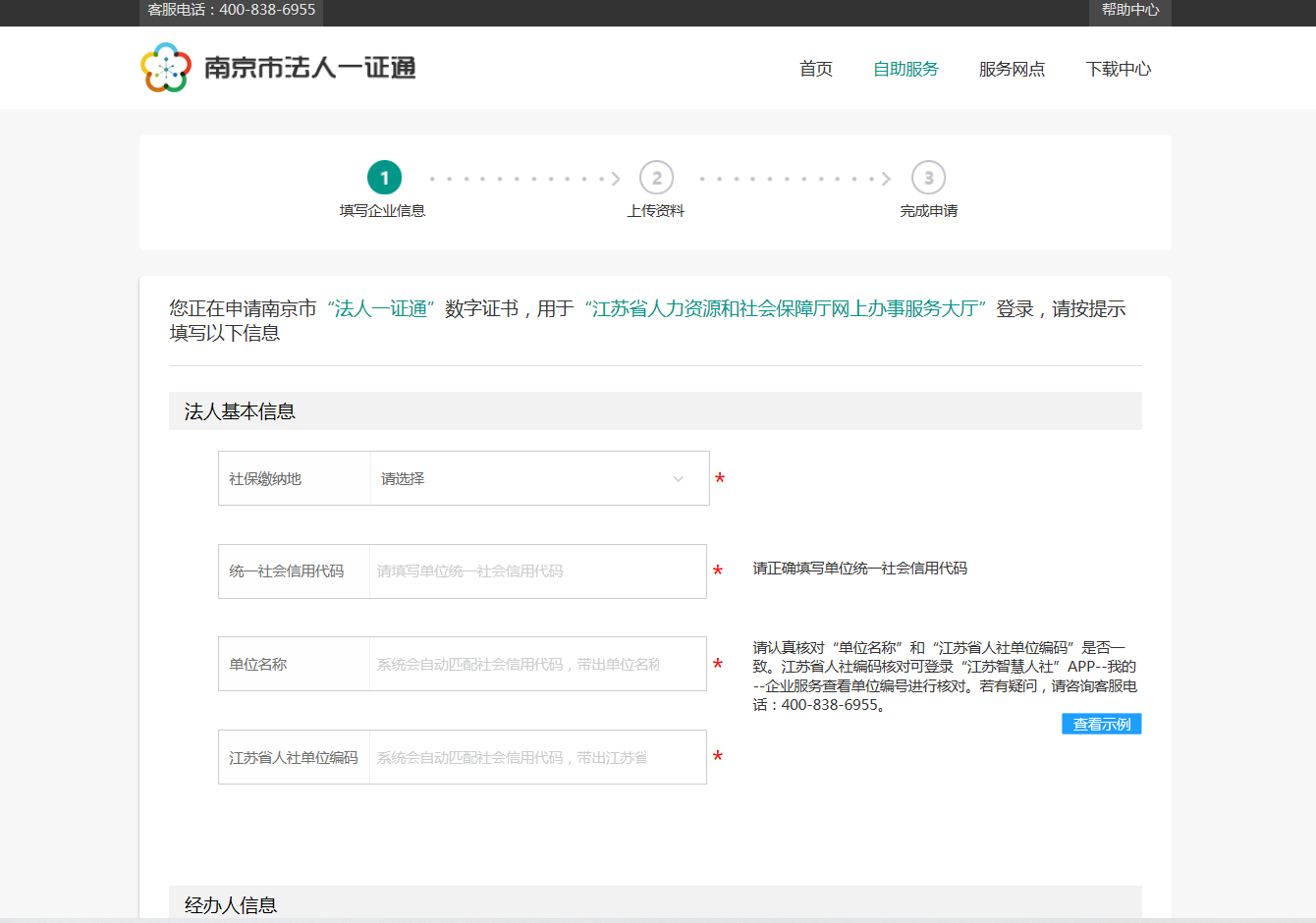Open 自助服务 navigation item
This screenshot has height=923, width=1316.
[905, 69]
